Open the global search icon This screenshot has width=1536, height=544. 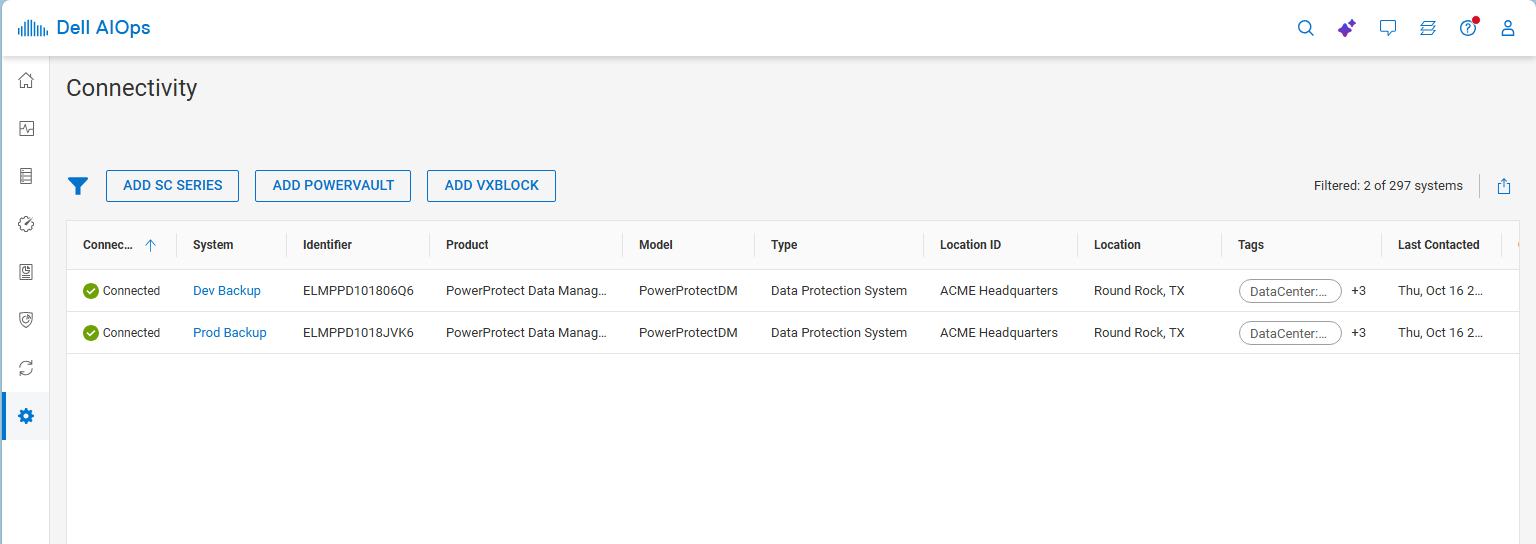click(x=1305, y=28)
